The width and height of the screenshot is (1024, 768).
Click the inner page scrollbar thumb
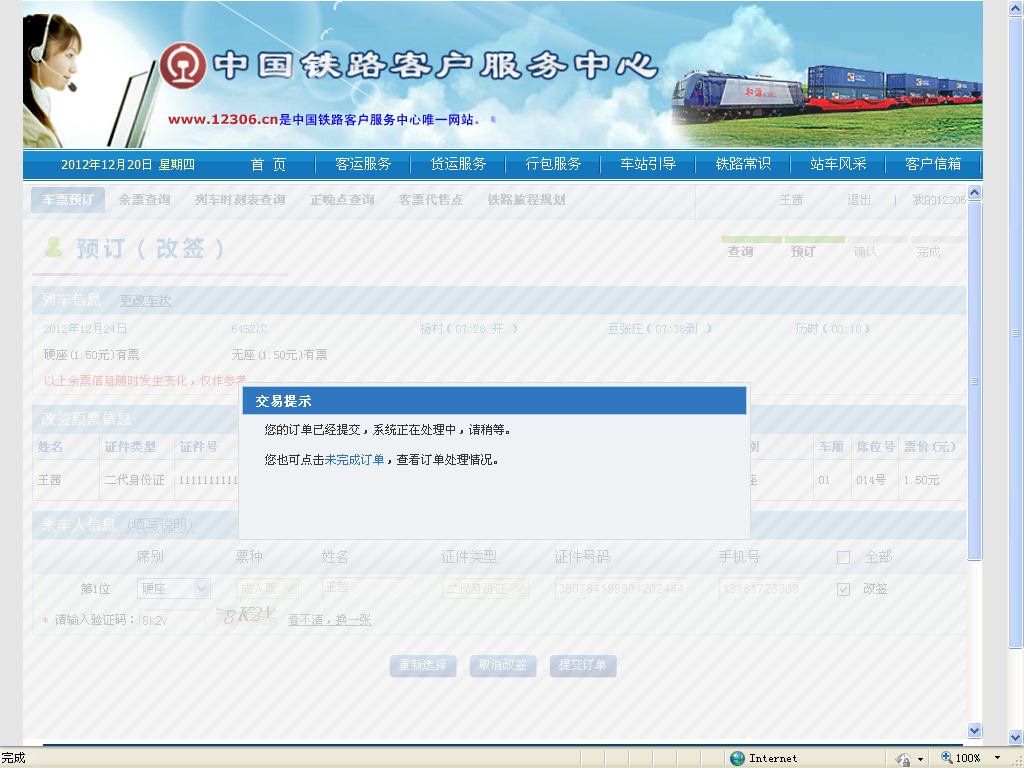tap(974, 381)
